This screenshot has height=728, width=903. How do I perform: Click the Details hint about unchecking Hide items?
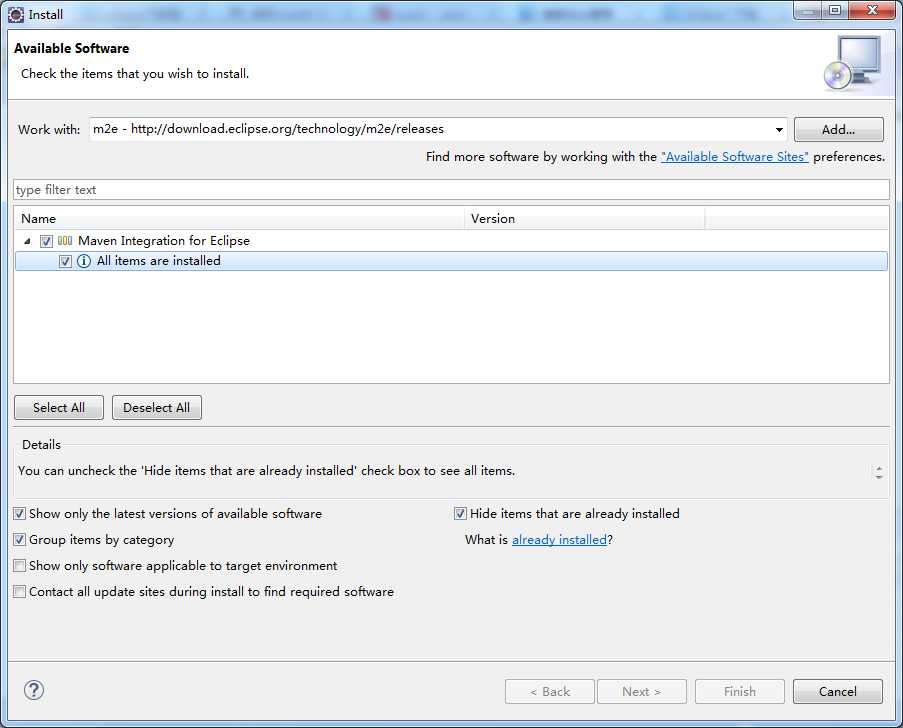tap(267, 471)
